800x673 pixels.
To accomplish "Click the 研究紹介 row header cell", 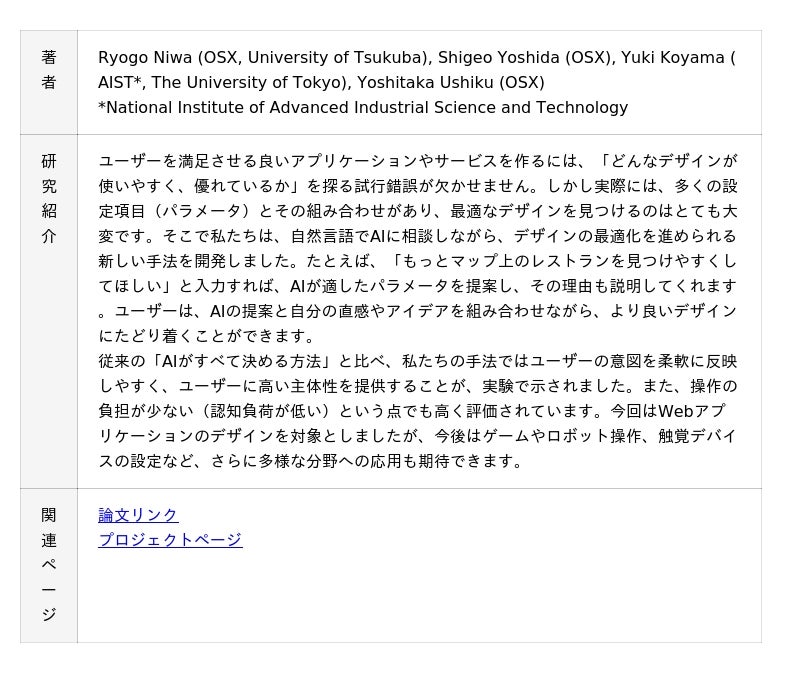I will coord(49,198).
